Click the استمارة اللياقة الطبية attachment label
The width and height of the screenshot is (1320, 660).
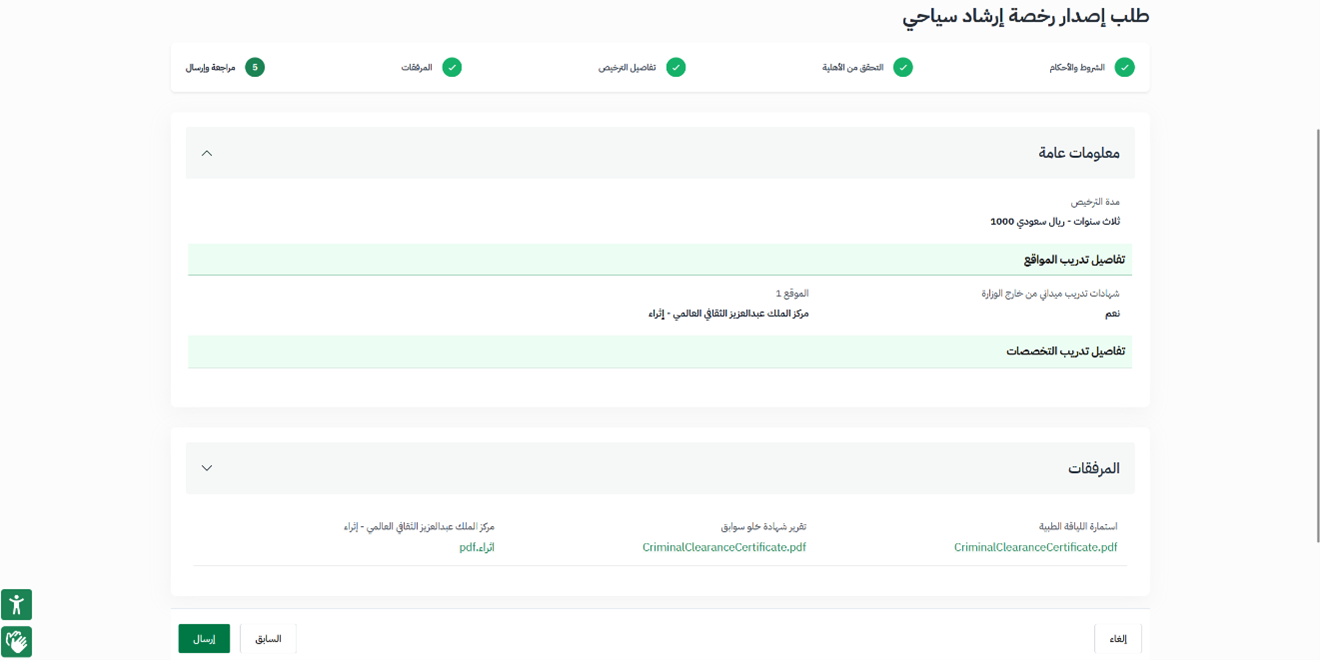[1078, 526]
